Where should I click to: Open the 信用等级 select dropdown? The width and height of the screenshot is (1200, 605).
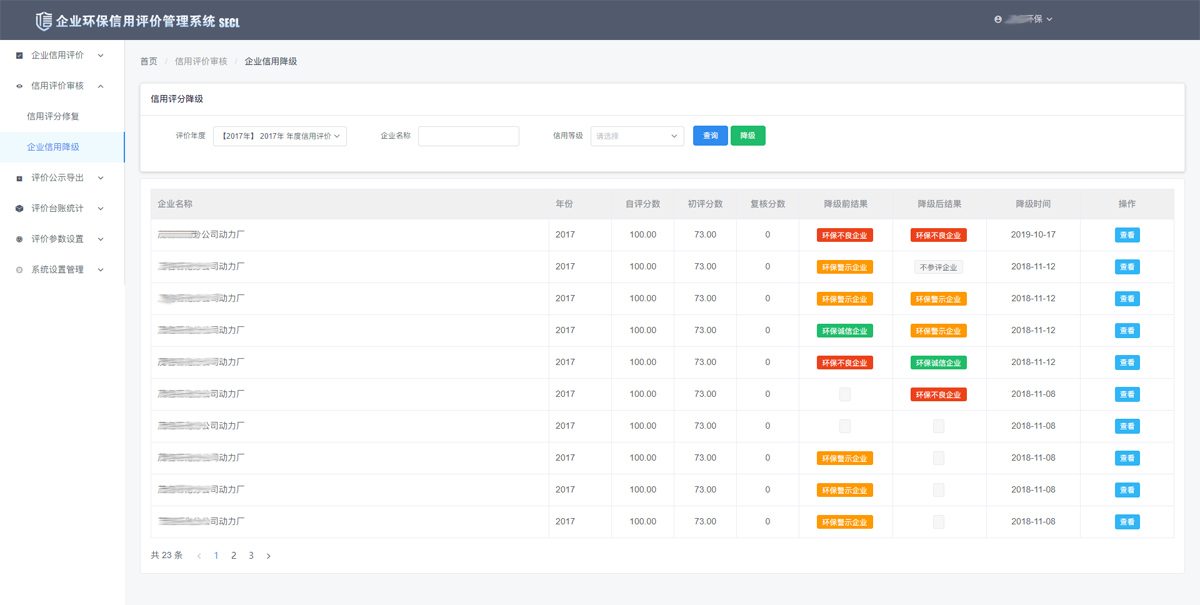point(637,136)
